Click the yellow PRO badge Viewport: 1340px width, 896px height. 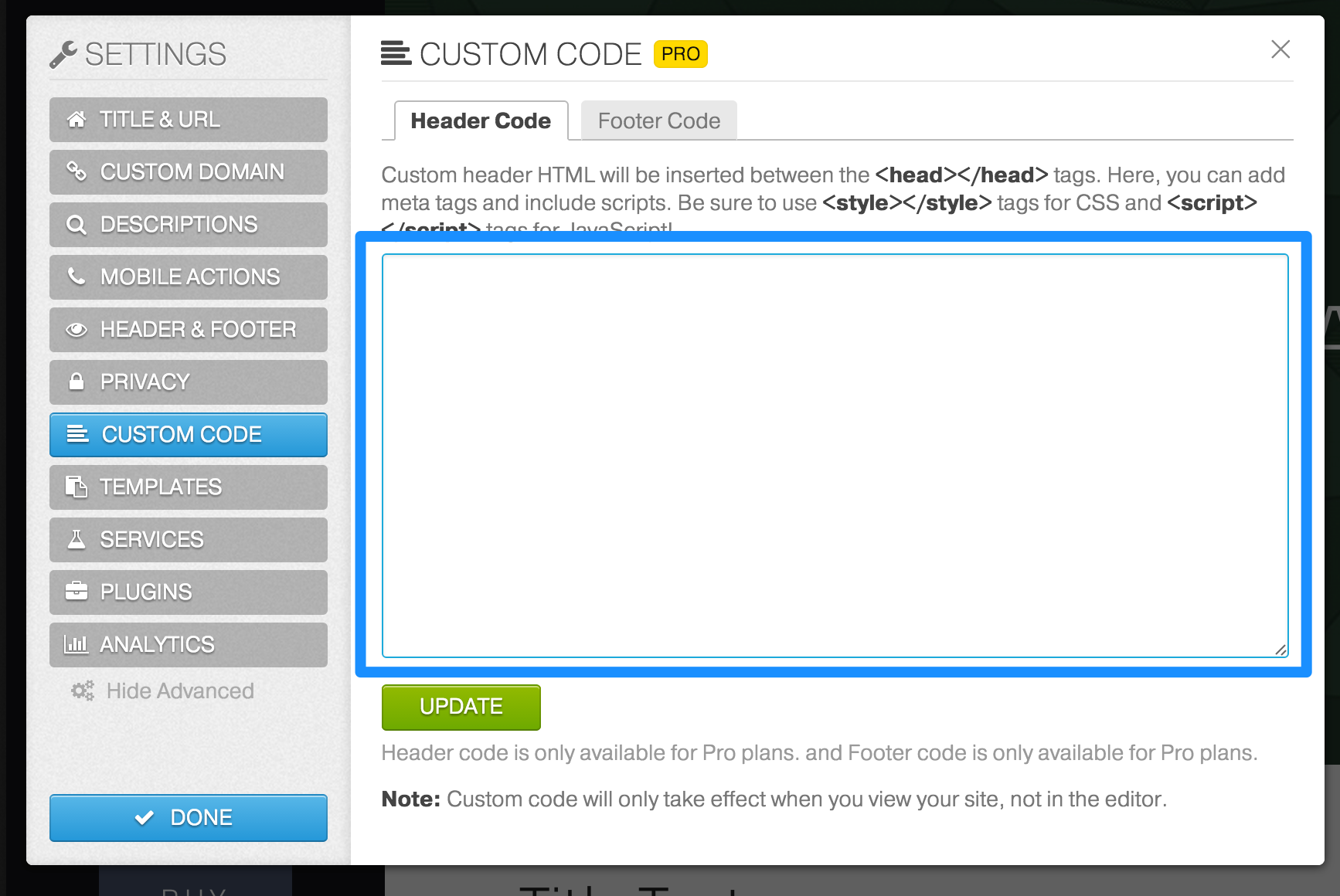pos(680,54)
